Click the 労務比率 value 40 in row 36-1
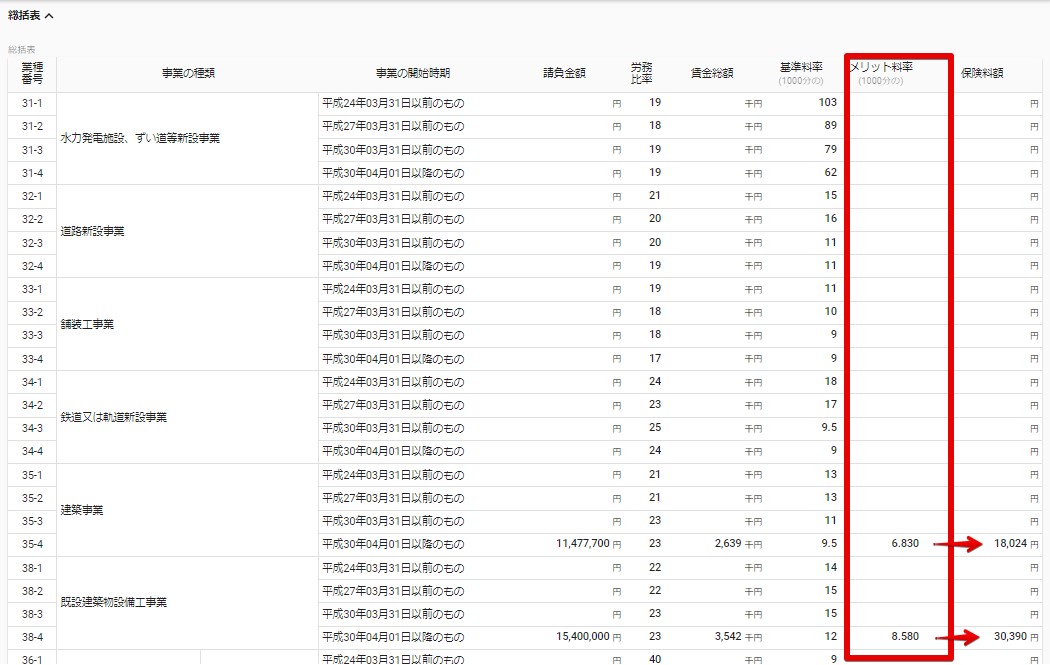Screen dimensions: 1050x665 (x=655, y=659)
